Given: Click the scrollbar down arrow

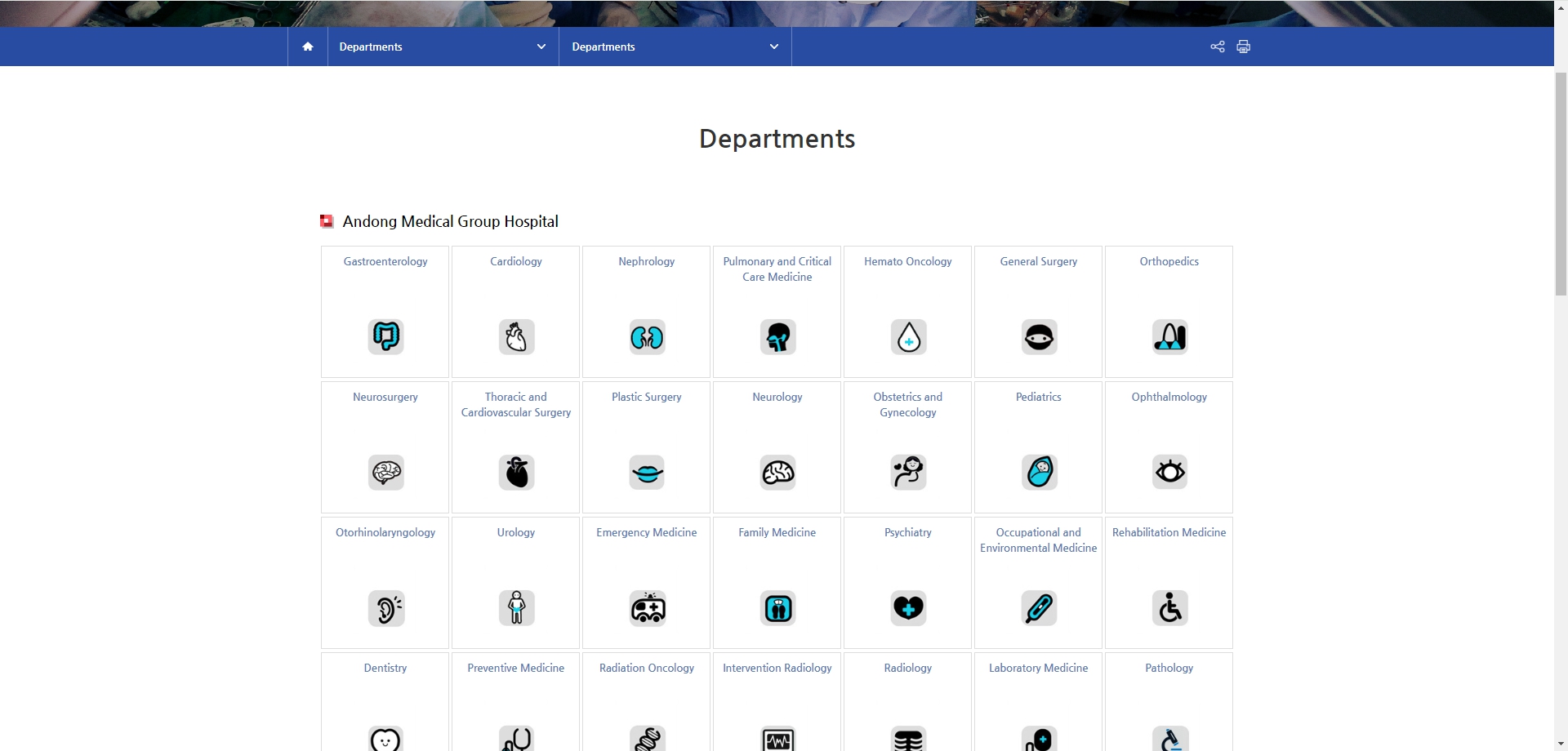Looking at the screenshot, I should [1561, 744].
